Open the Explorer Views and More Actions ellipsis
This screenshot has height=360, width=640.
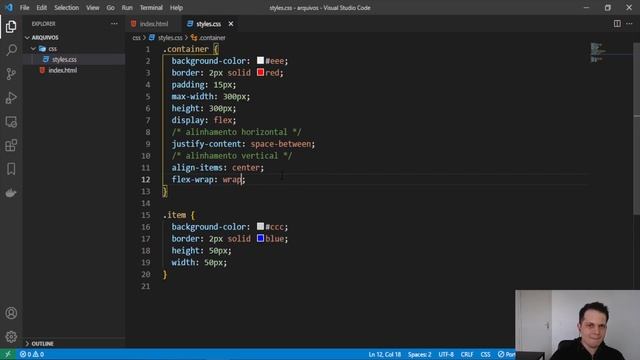pyautogui.click(x=114, y=24)
